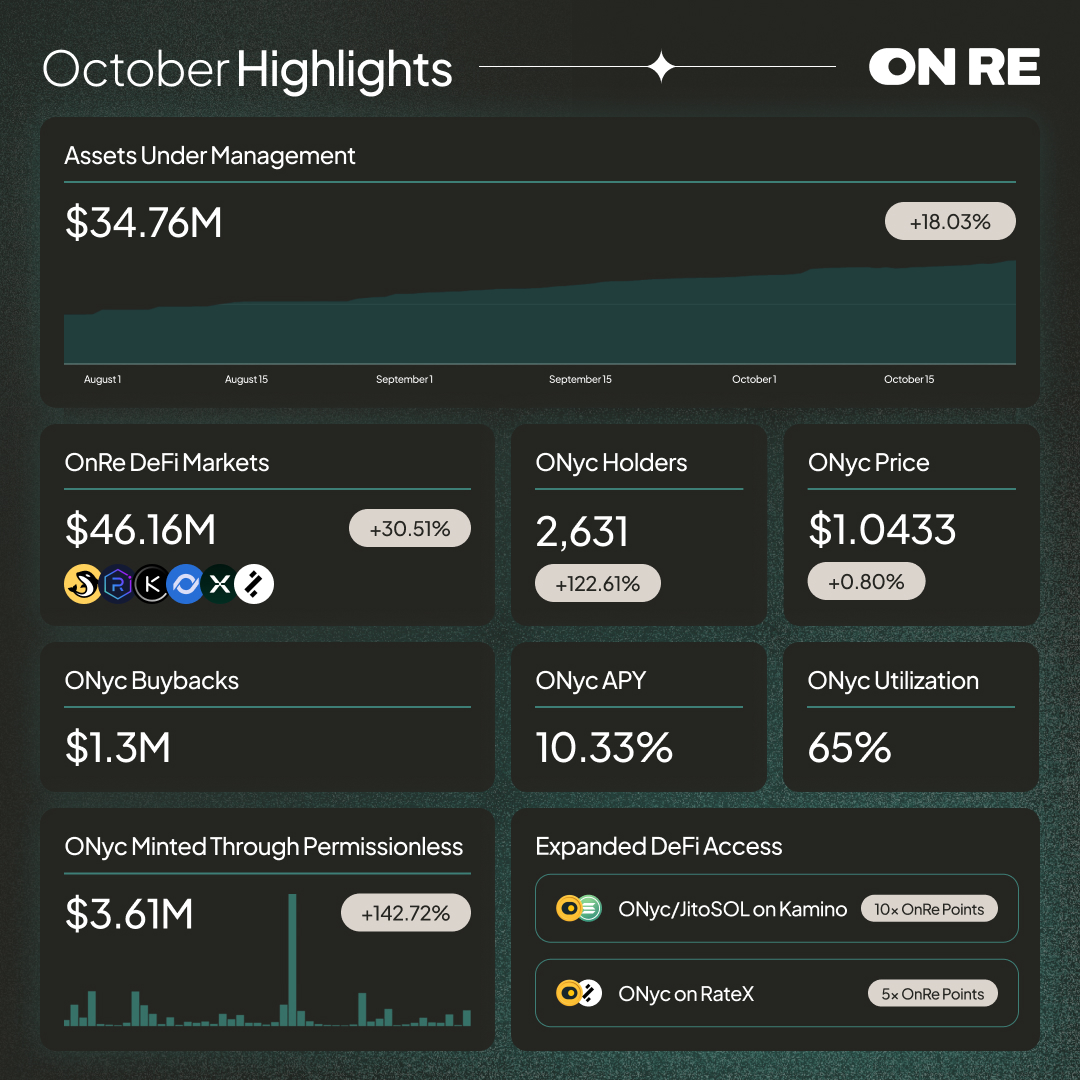Expand the ONyc/JitoSOL on Kamino row
This screenshot has width=1080, height=1080.
[x=776, y=908]
